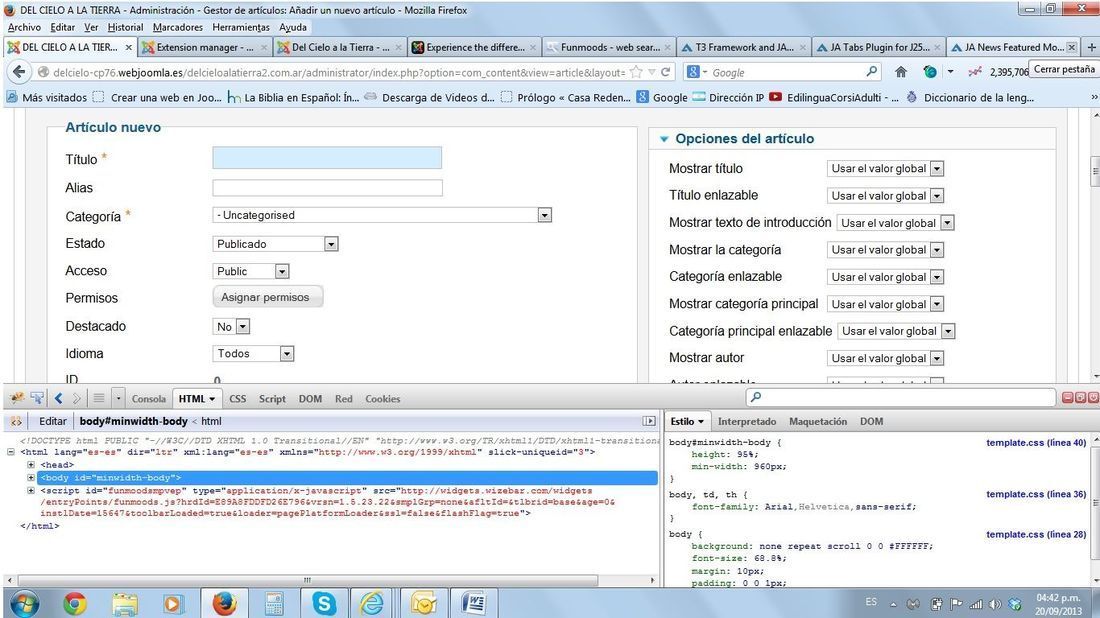The image size is (1100, 618).
Task: Open the Archivo menu
Action: (24, 27)
